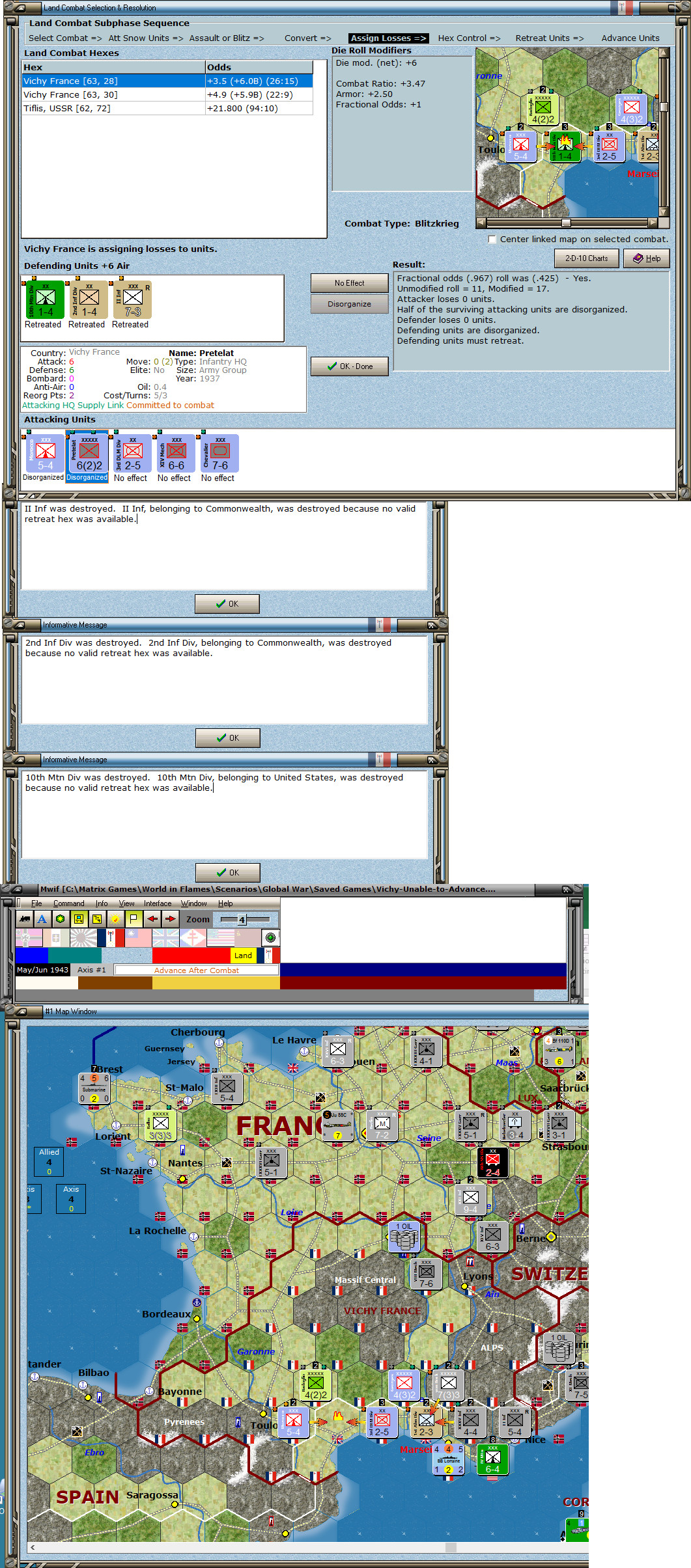
Task: Select the Italian flag icon
Action: 56,938
